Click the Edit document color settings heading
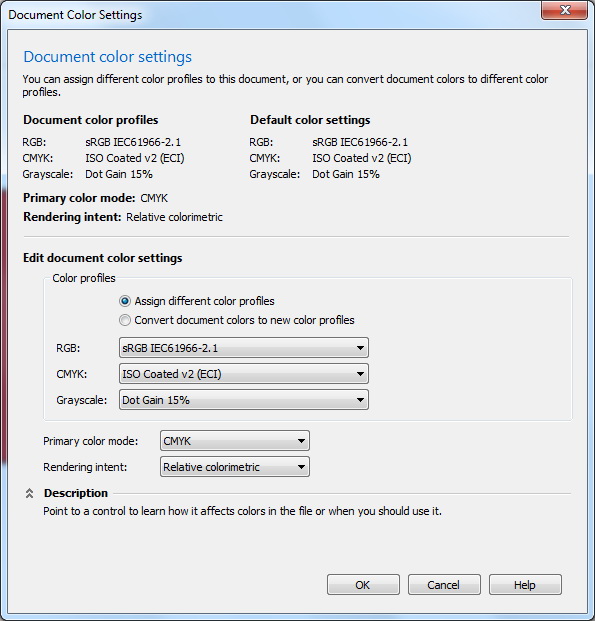This screenshot has height=621, width=595. 103,258
